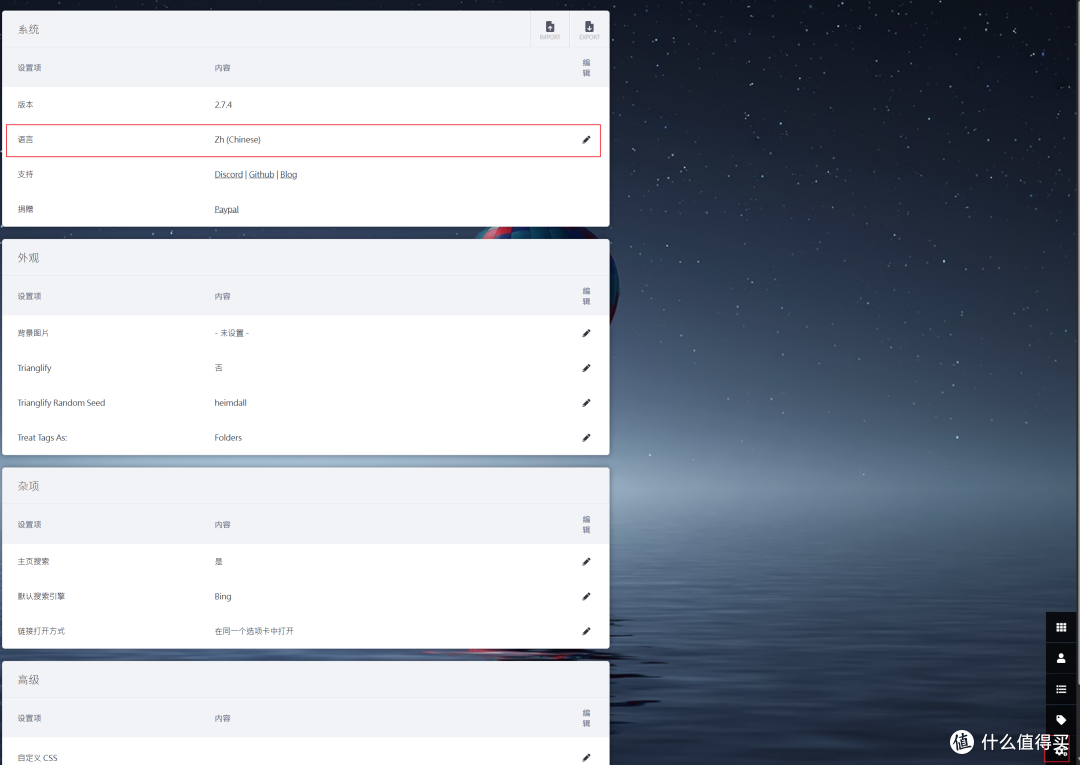Click the 默认搜索引擎 label
The image size is (1080, 765).
pos(41,596)
